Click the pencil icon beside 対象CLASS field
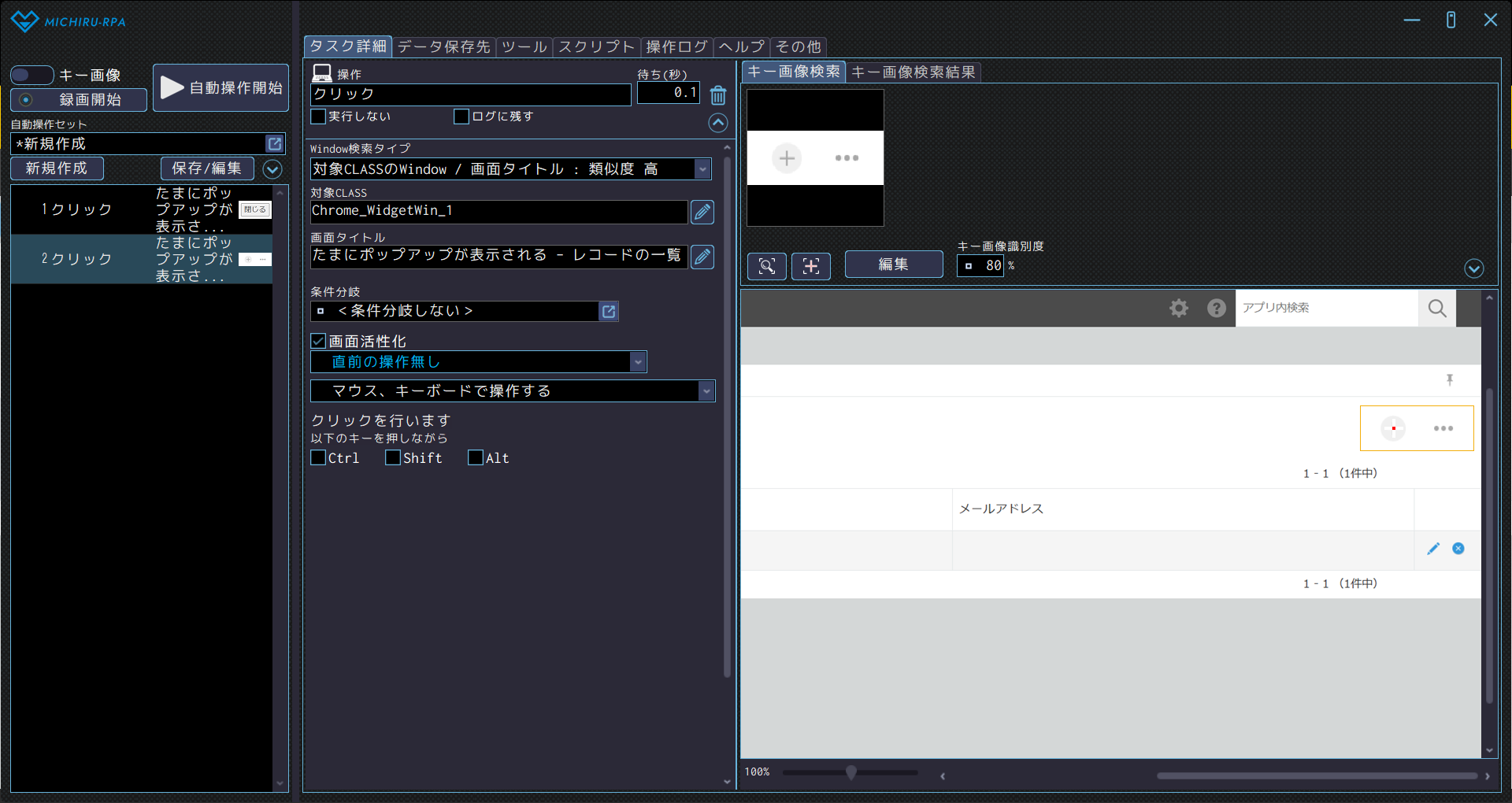The image size is (1512, 803). (x=702, y=212)
